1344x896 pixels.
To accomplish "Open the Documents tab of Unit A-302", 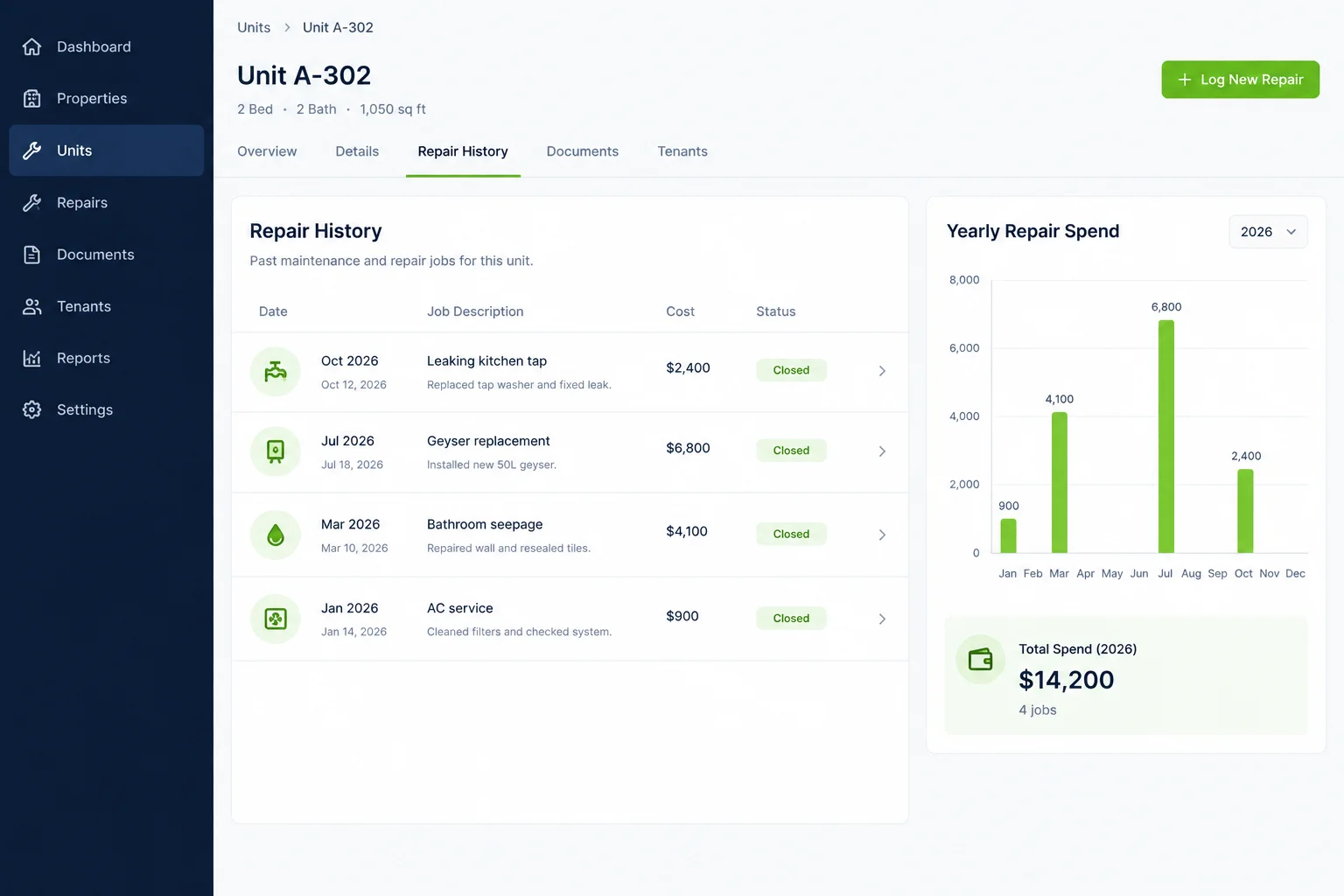I will tap(583, 151).
